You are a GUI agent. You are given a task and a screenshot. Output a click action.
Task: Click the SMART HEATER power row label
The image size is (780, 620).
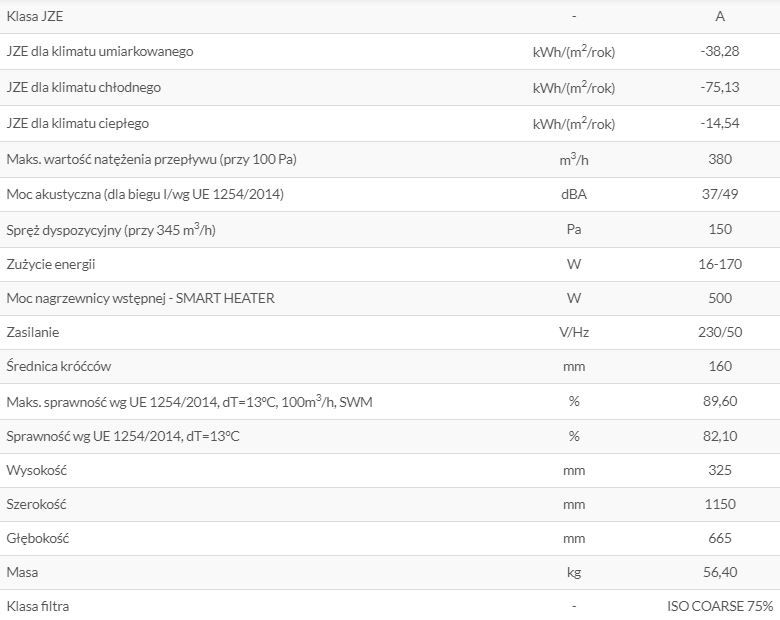tap(140, 298)
